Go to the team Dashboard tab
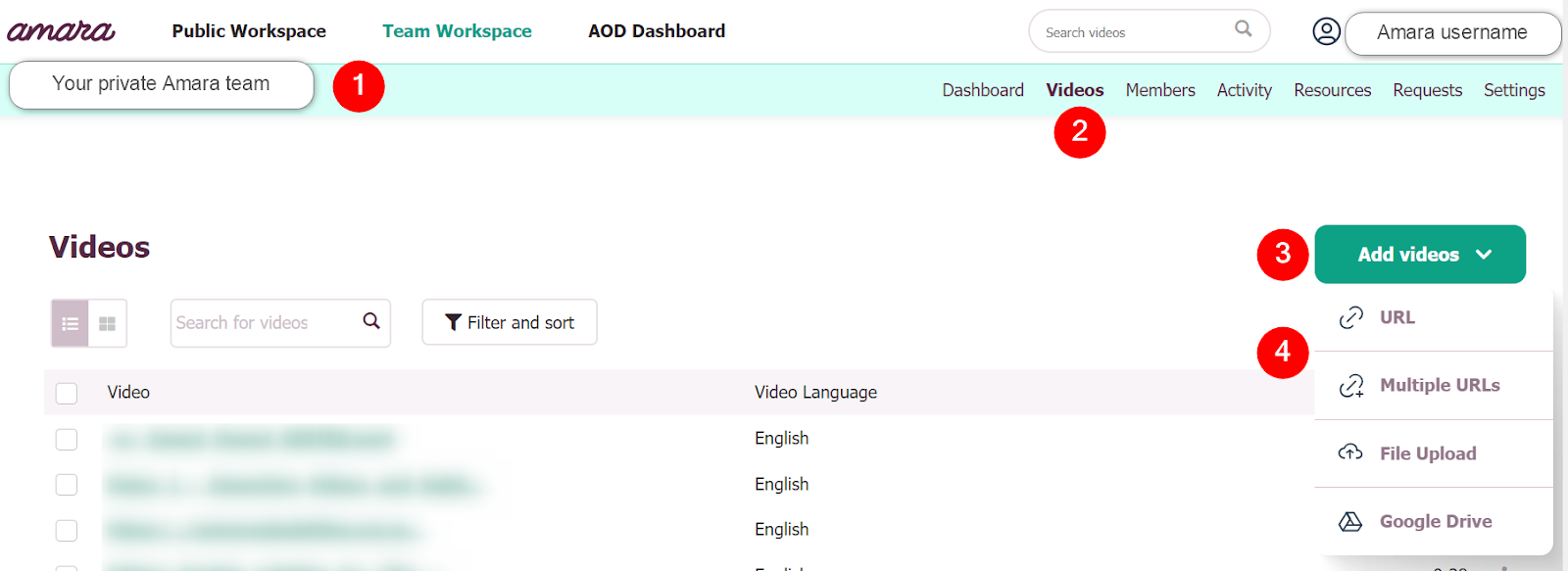Screen dimensions: 1568x571 tap(983, 90)
